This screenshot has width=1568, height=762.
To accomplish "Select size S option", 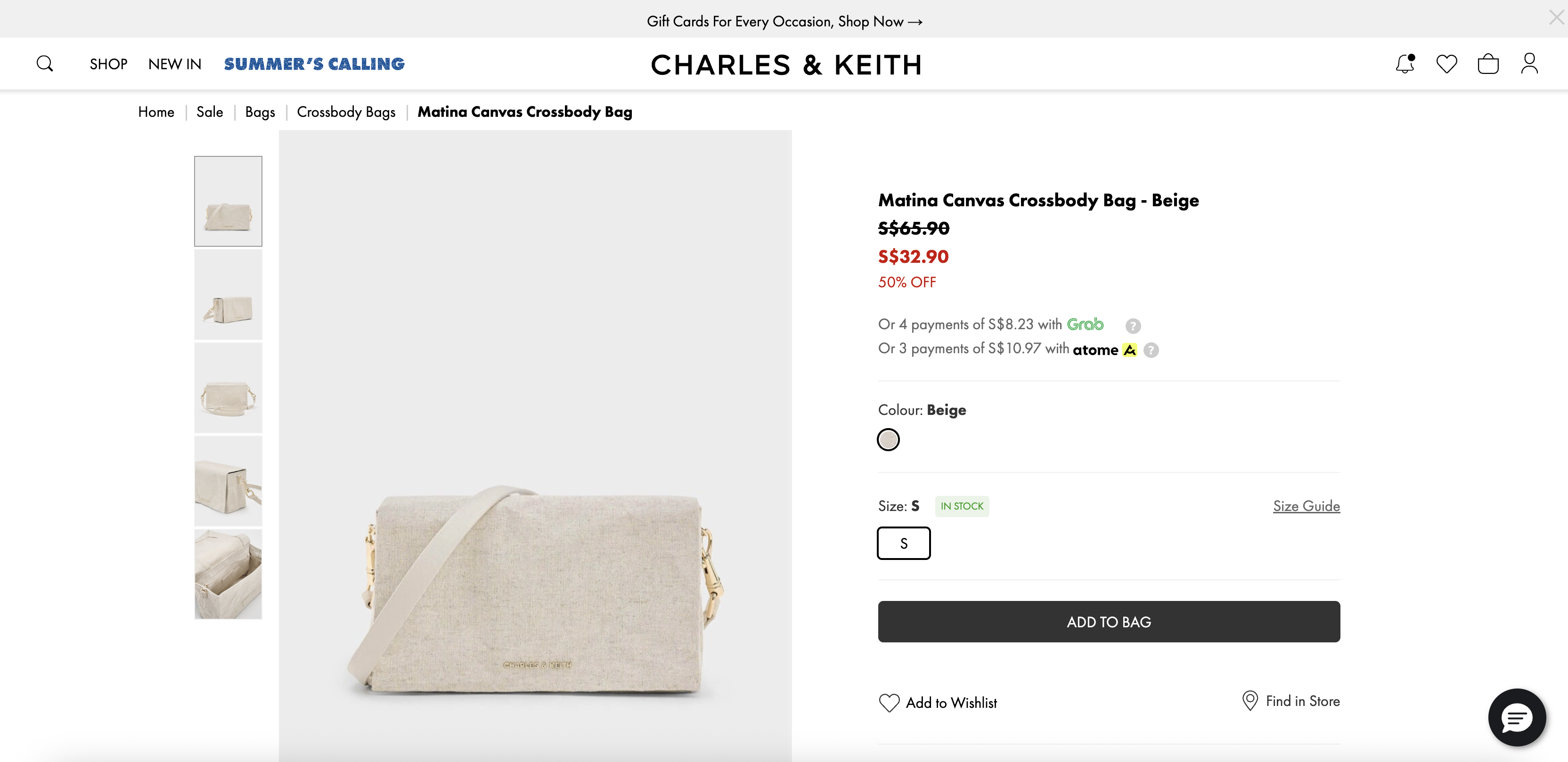I will (903, 543).
